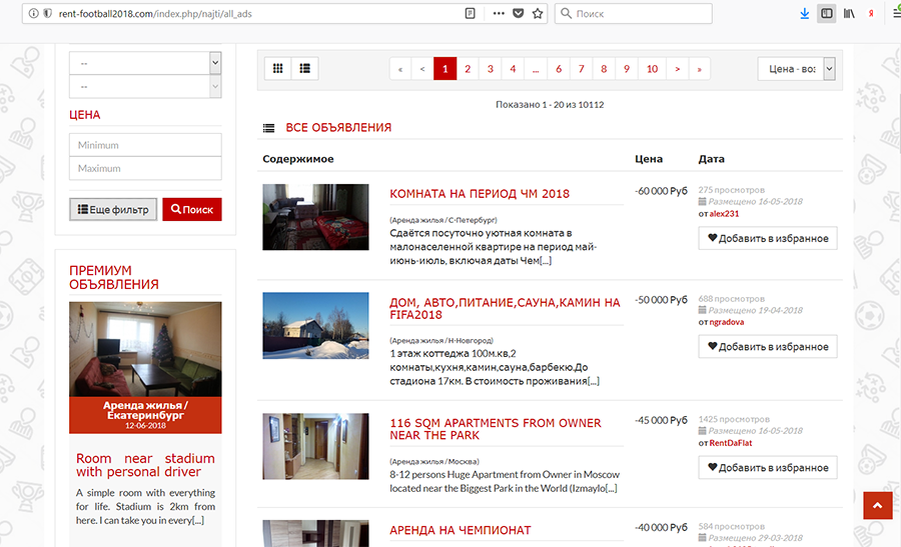901x547 pixels.
Task: Click the Yandex extension icon
Action: pyautogui.click(x=871, y=13)
